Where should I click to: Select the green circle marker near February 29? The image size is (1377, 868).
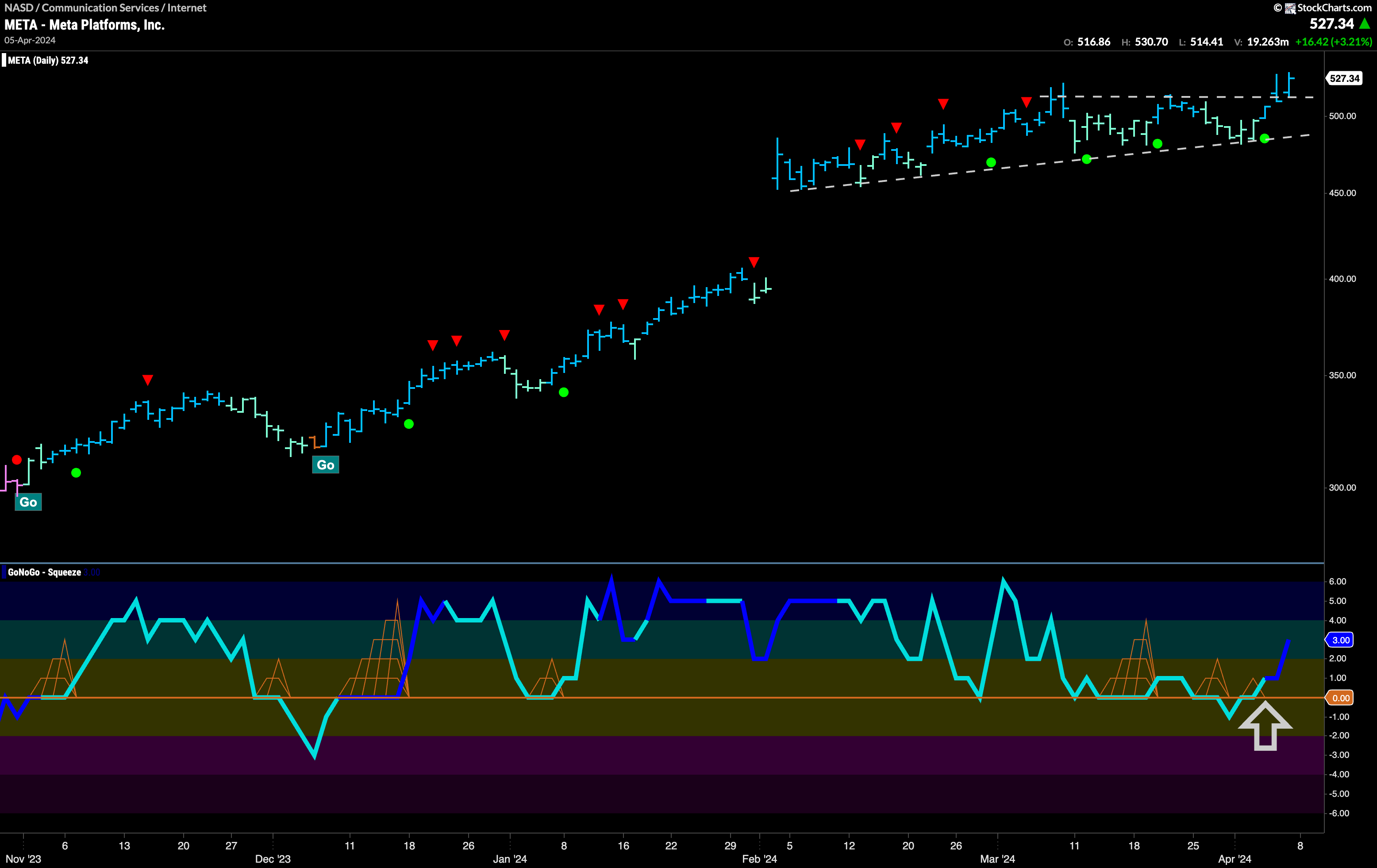[x=991, y=163]
